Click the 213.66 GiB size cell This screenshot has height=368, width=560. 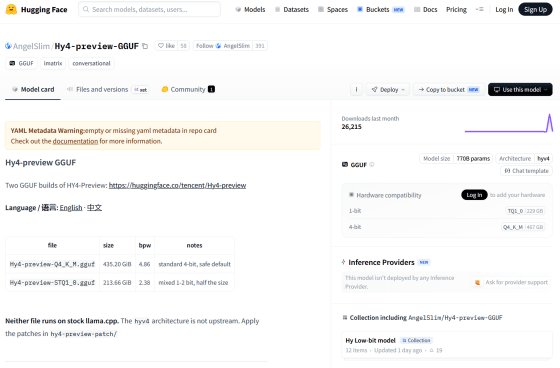[x=117, y=283]
